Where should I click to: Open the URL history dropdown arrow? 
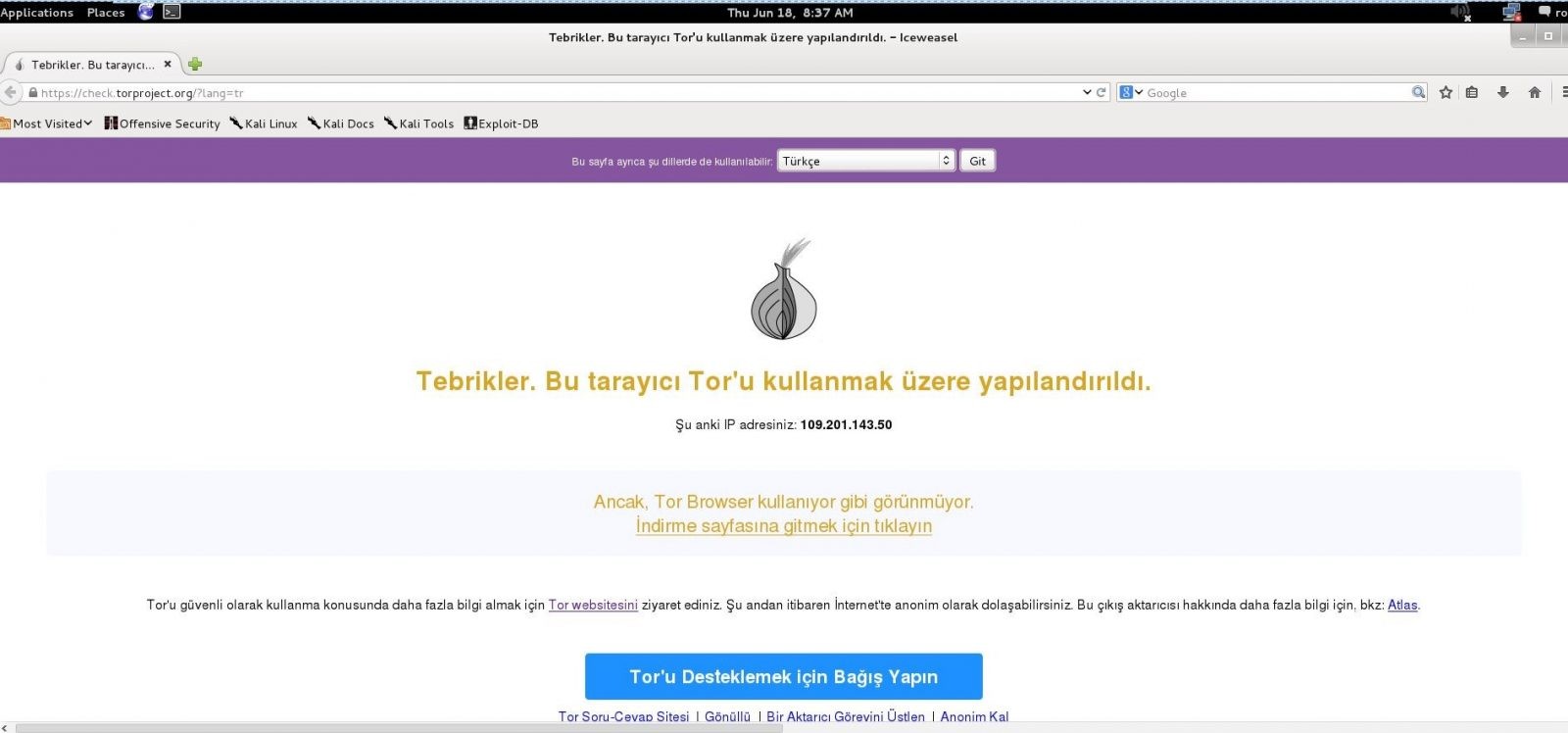(1087, 92)
